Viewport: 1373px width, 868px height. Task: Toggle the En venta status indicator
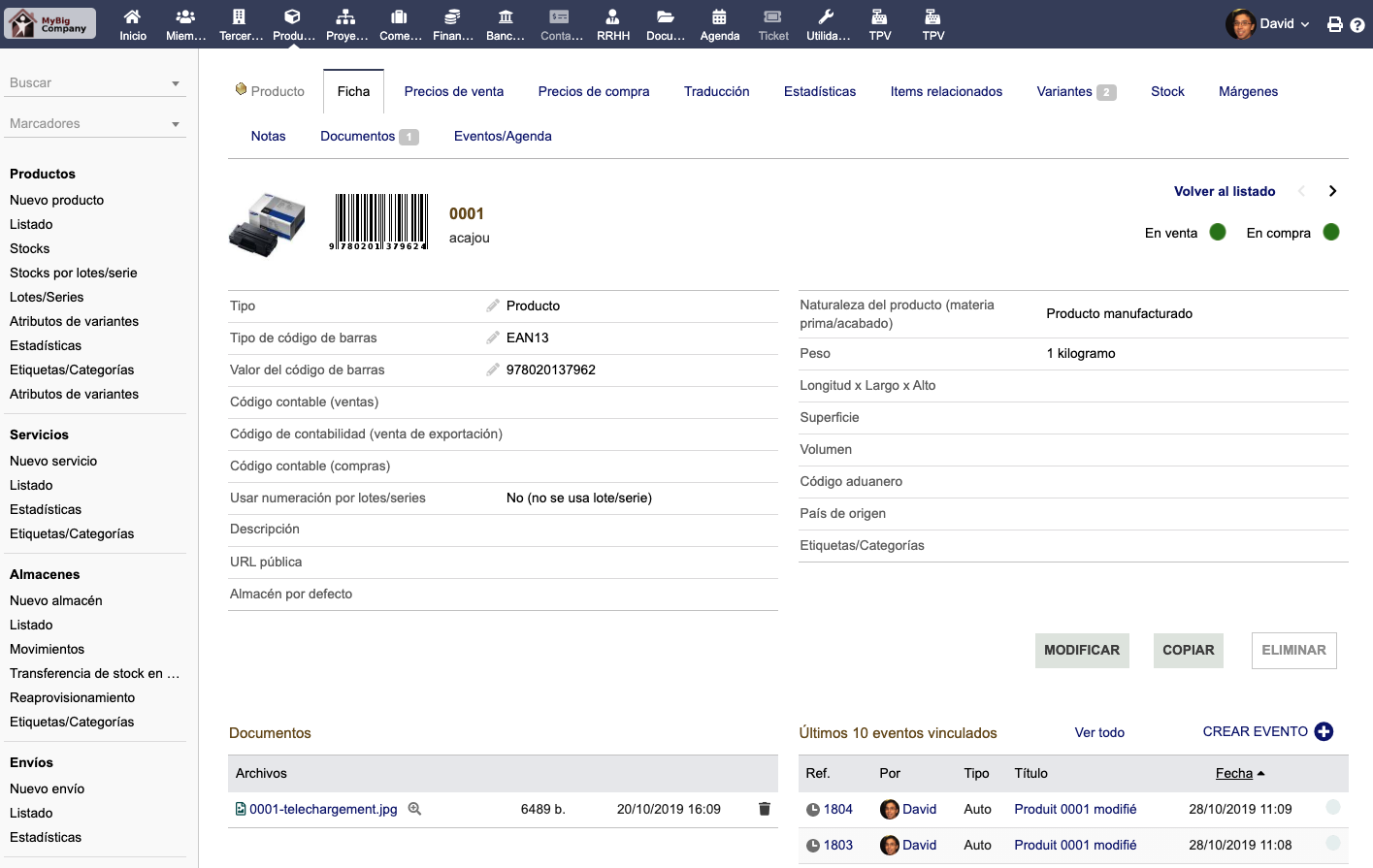[x=1218, y=232]
